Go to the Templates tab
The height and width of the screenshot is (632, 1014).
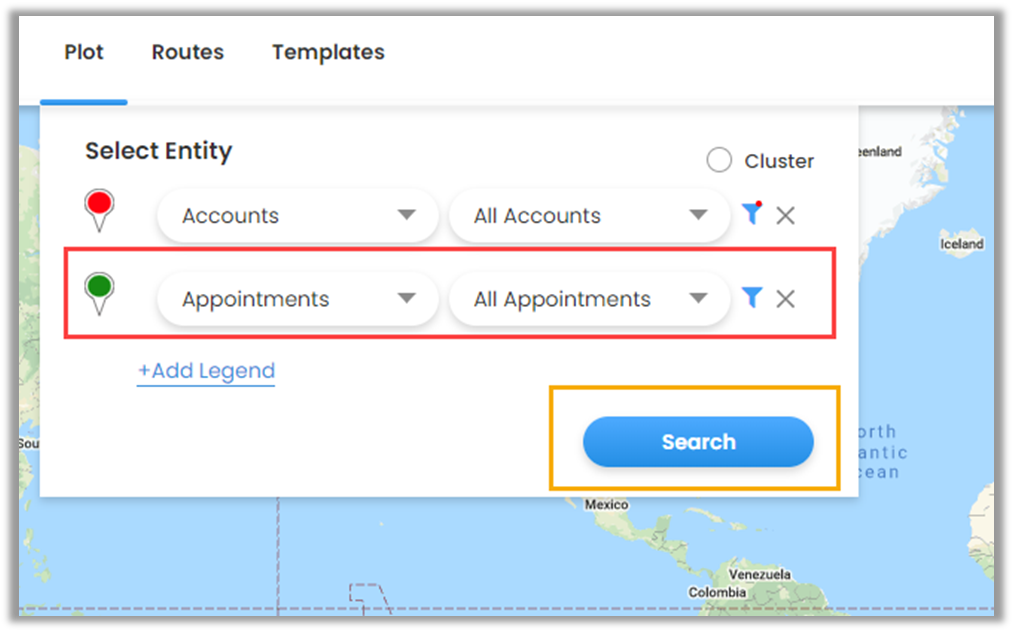click(328, 52)
